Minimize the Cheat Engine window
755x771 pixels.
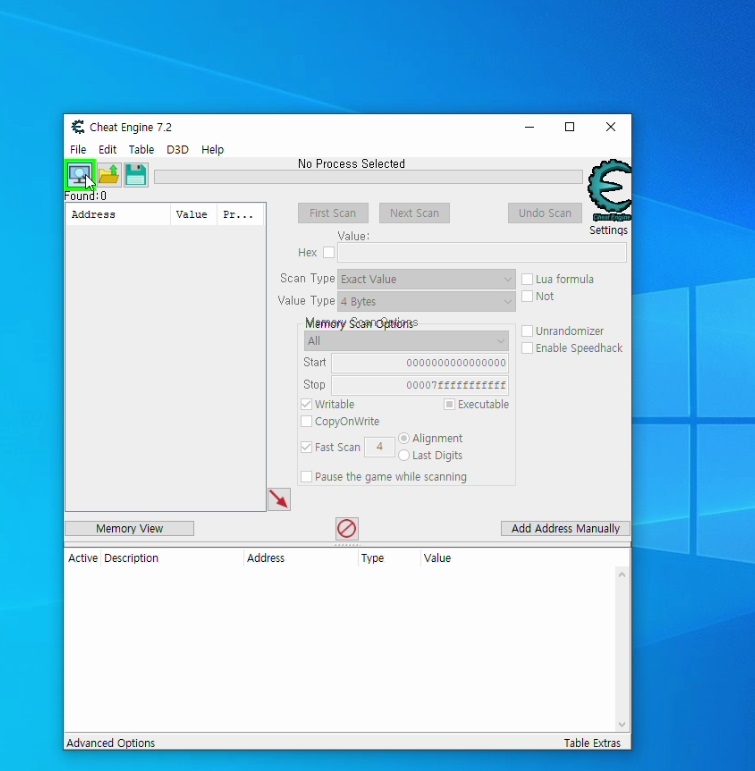[529, 127]
